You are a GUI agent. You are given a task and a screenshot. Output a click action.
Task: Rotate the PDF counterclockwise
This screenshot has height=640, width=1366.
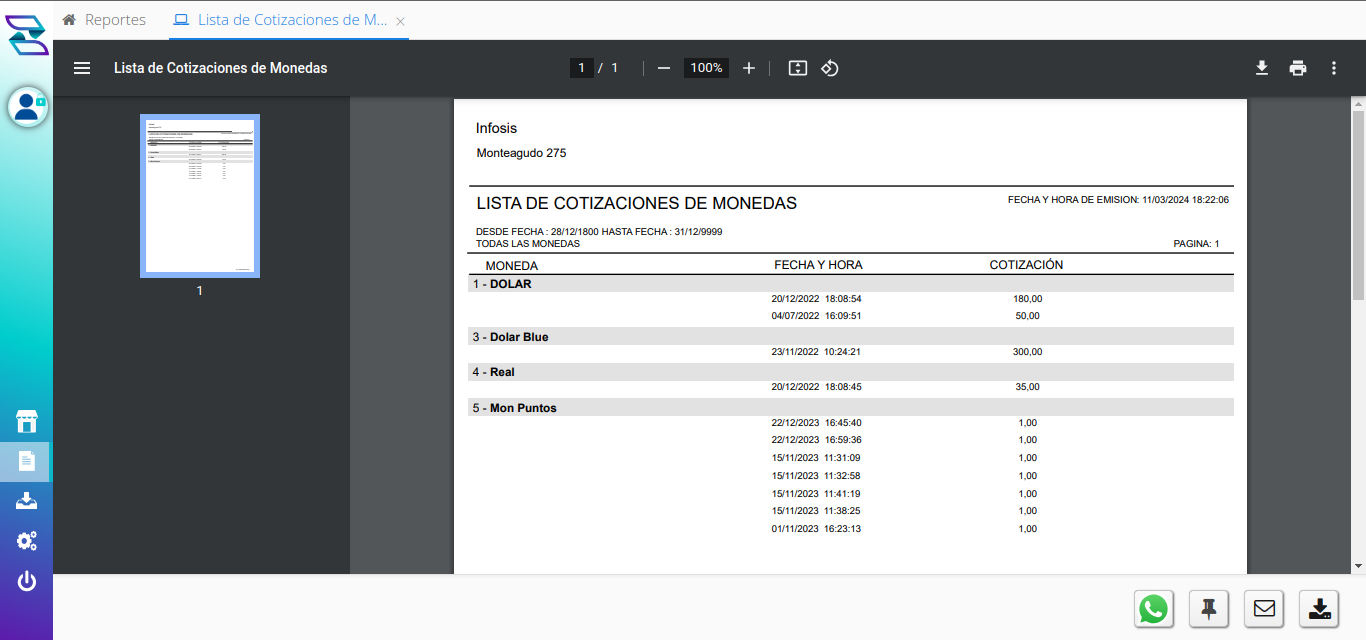point(830,68)
